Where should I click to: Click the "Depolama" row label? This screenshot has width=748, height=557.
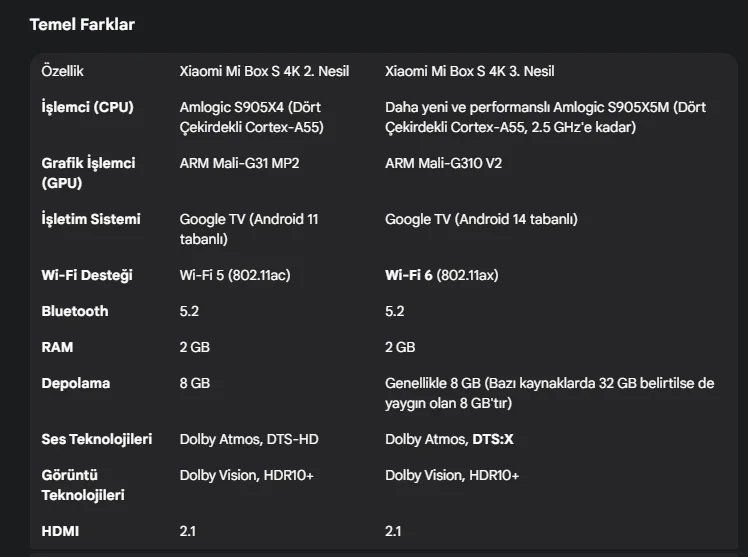(x=76, y=383)
